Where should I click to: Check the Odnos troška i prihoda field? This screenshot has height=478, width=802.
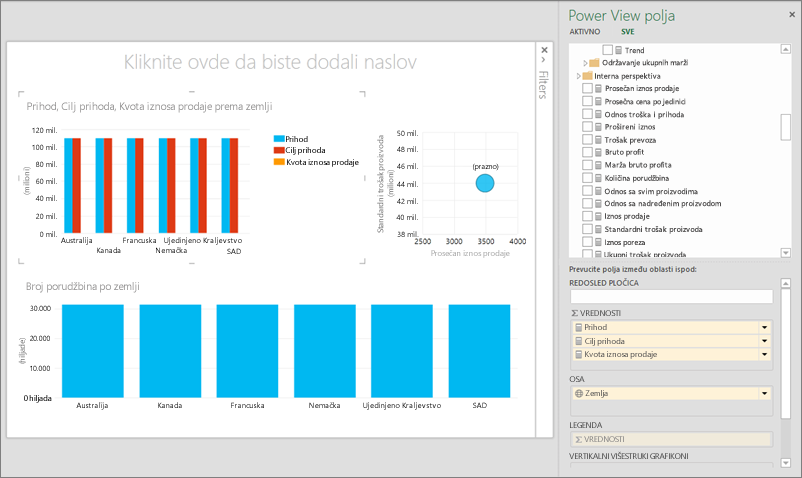click(587, 114)
